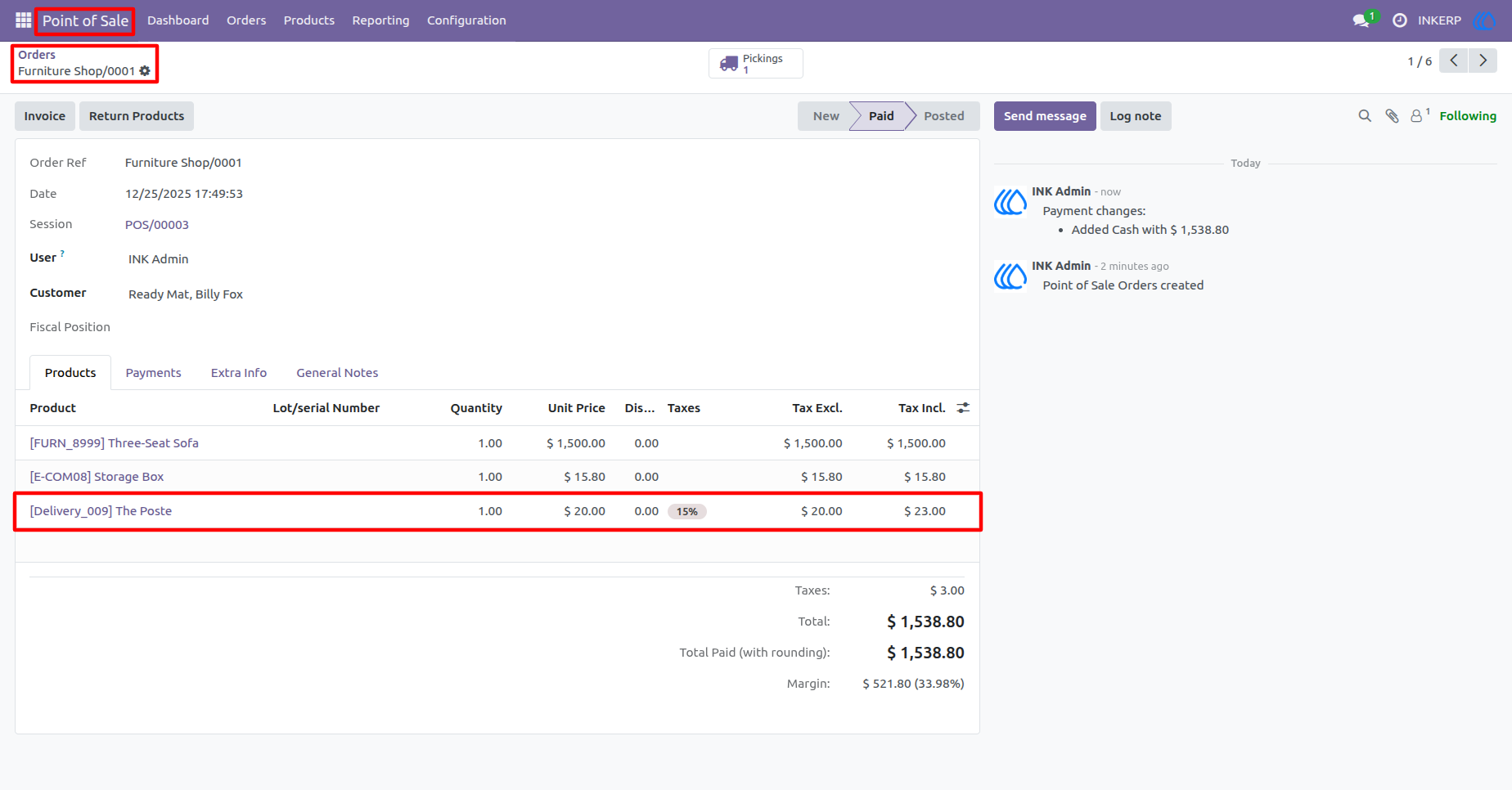Open the activities clock icon
Screen dimensions: 1512x790
pyautogui.click(x=1400, y=20)
